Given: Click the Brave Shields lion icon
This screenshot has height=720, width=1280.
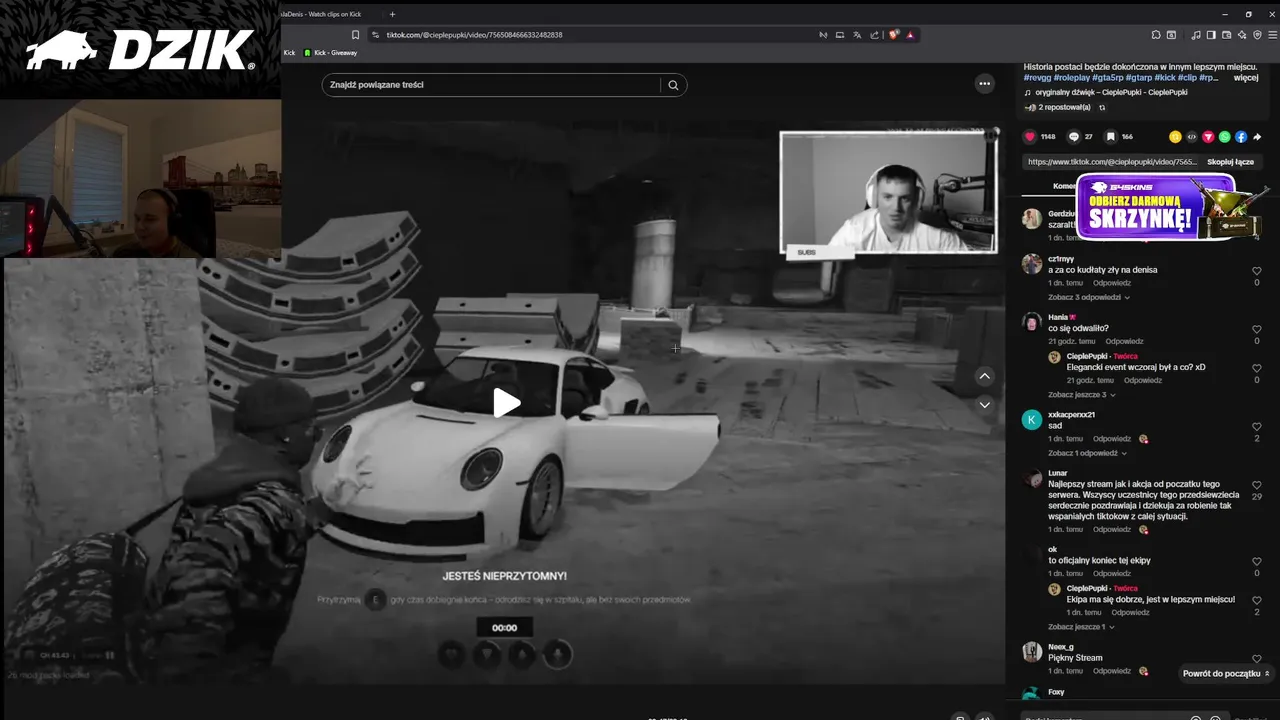Looking at the screenshot, I should point(894,35).
